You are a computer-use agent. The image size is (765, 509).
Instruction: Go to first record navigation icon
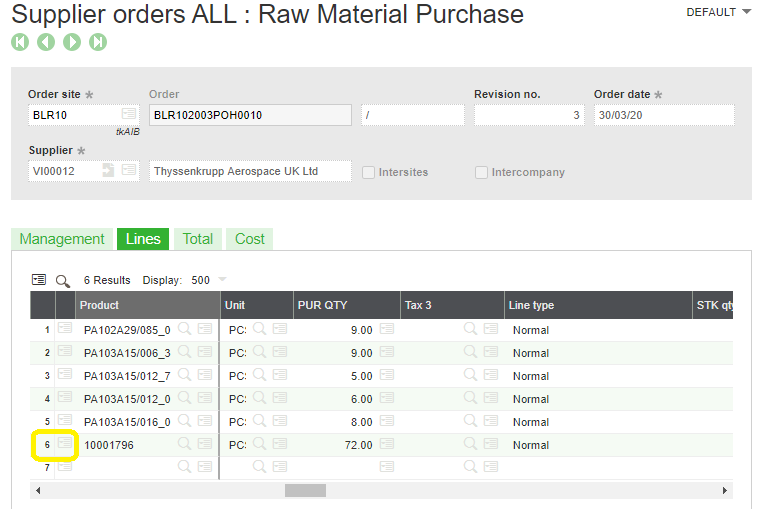point(20,42)
